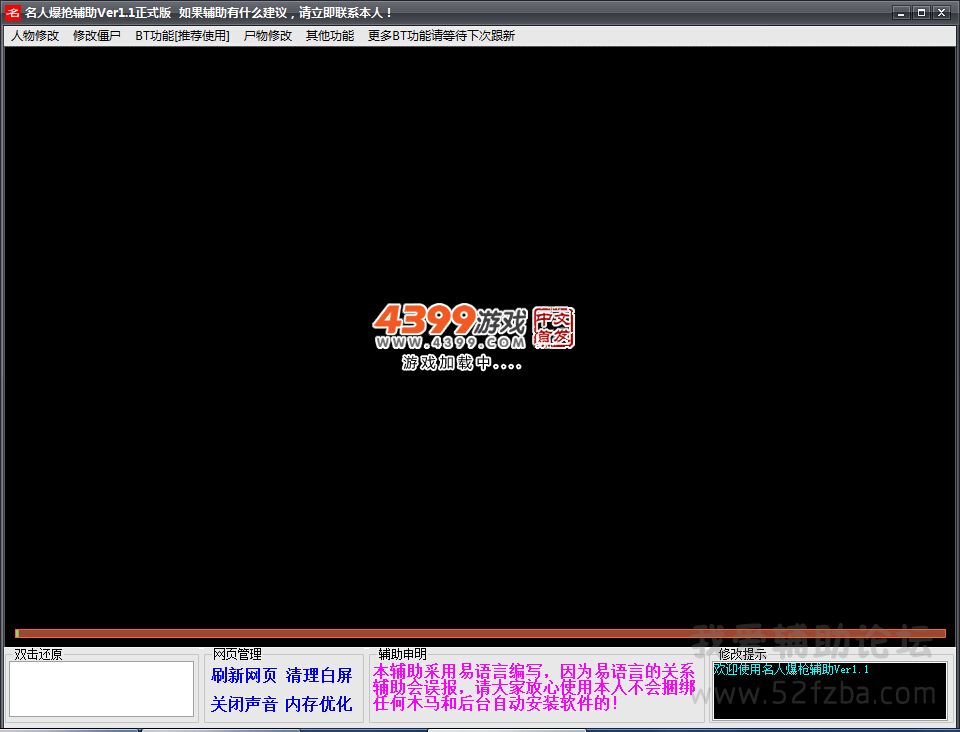Open the BT功能[推荐使用] menu
The image size is (960, 732).
[182, 36]
